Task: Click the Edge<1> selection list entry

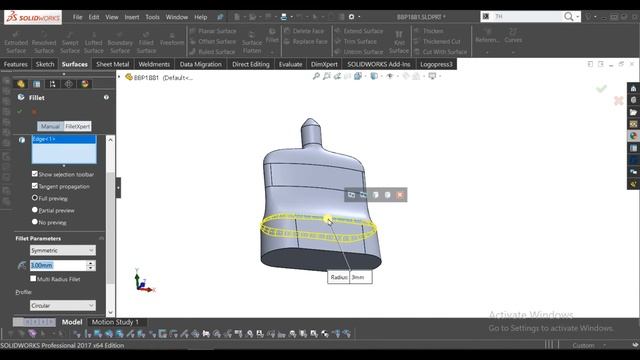Action: [x=64, y=139]
